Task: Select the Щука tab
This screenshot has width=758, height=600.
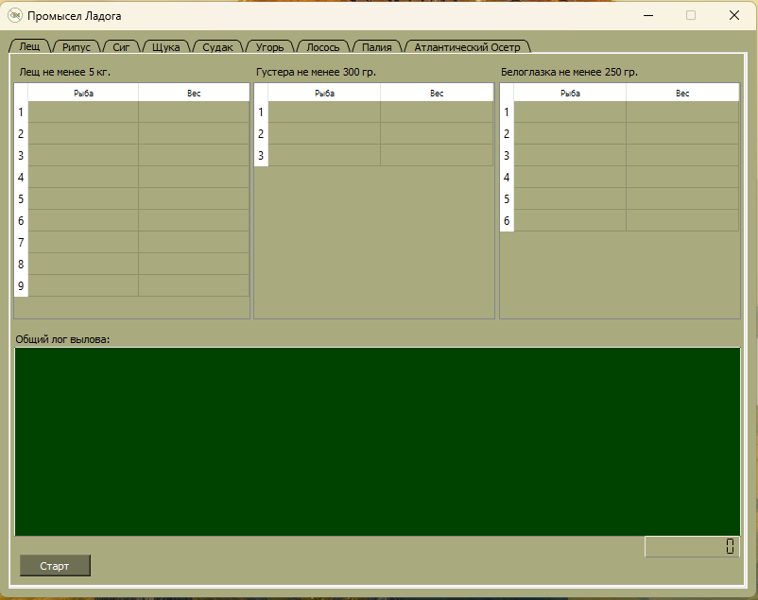Action: coord(166,47)
